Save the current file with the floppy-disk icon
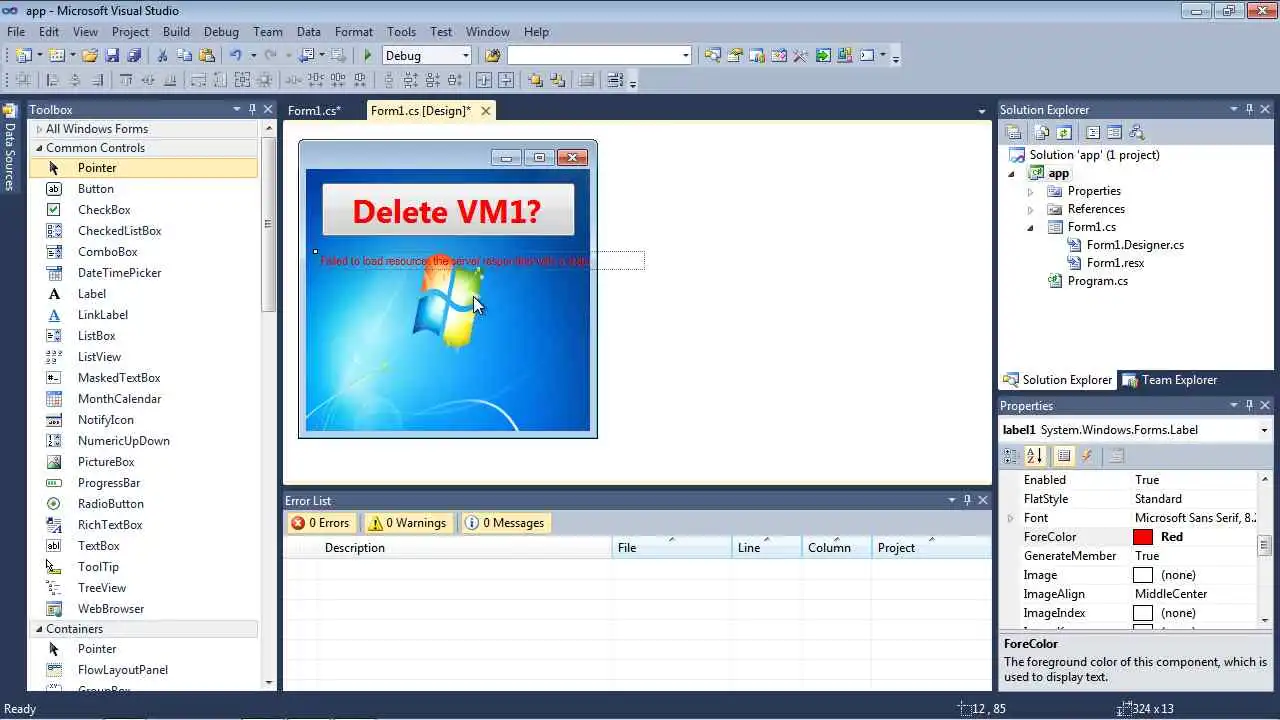The width and height of the screenshot is (1280, 720). [x=112, y=55]
